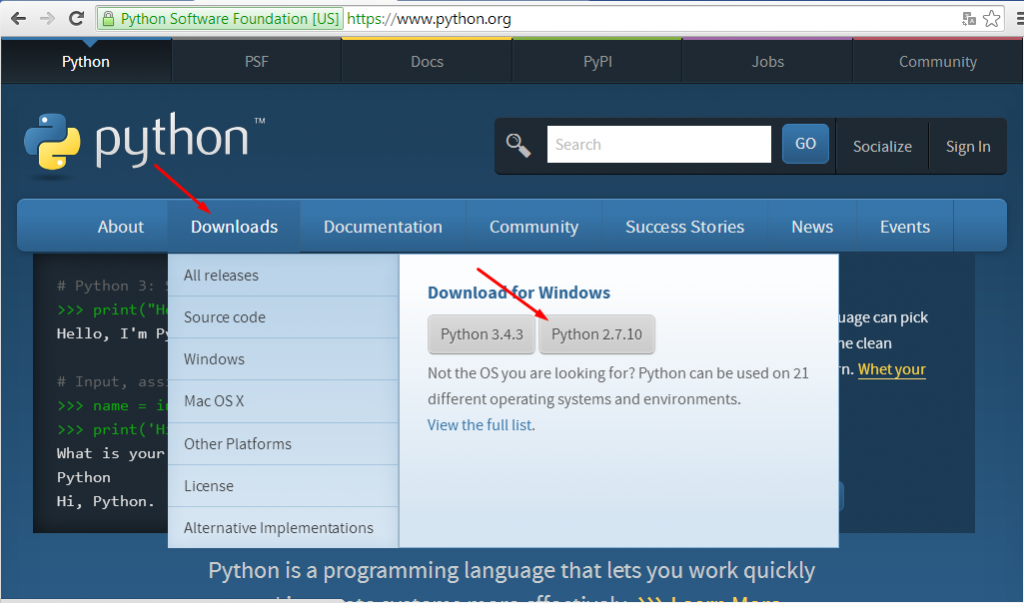Download Python 3.4.3 for Windows
Image resolution: width=1024 pixels, height=603 pixels.
click(x=482, y=334)
